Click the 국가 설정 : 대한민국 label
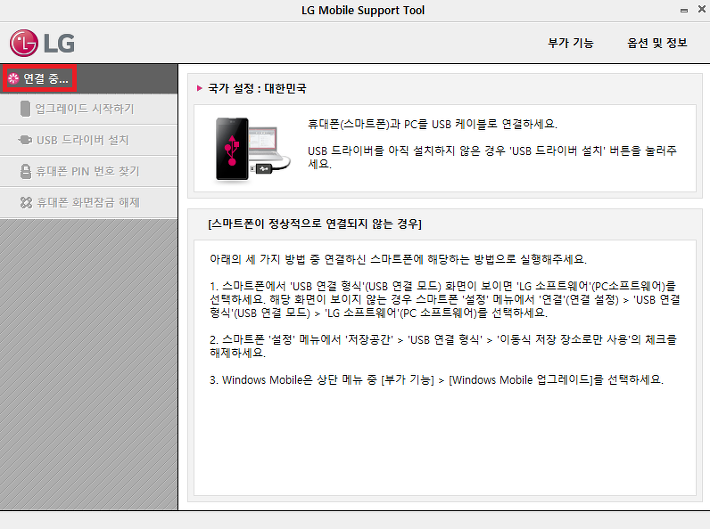The height and width of the screenshot is (529, 710). tap(257, 88)
